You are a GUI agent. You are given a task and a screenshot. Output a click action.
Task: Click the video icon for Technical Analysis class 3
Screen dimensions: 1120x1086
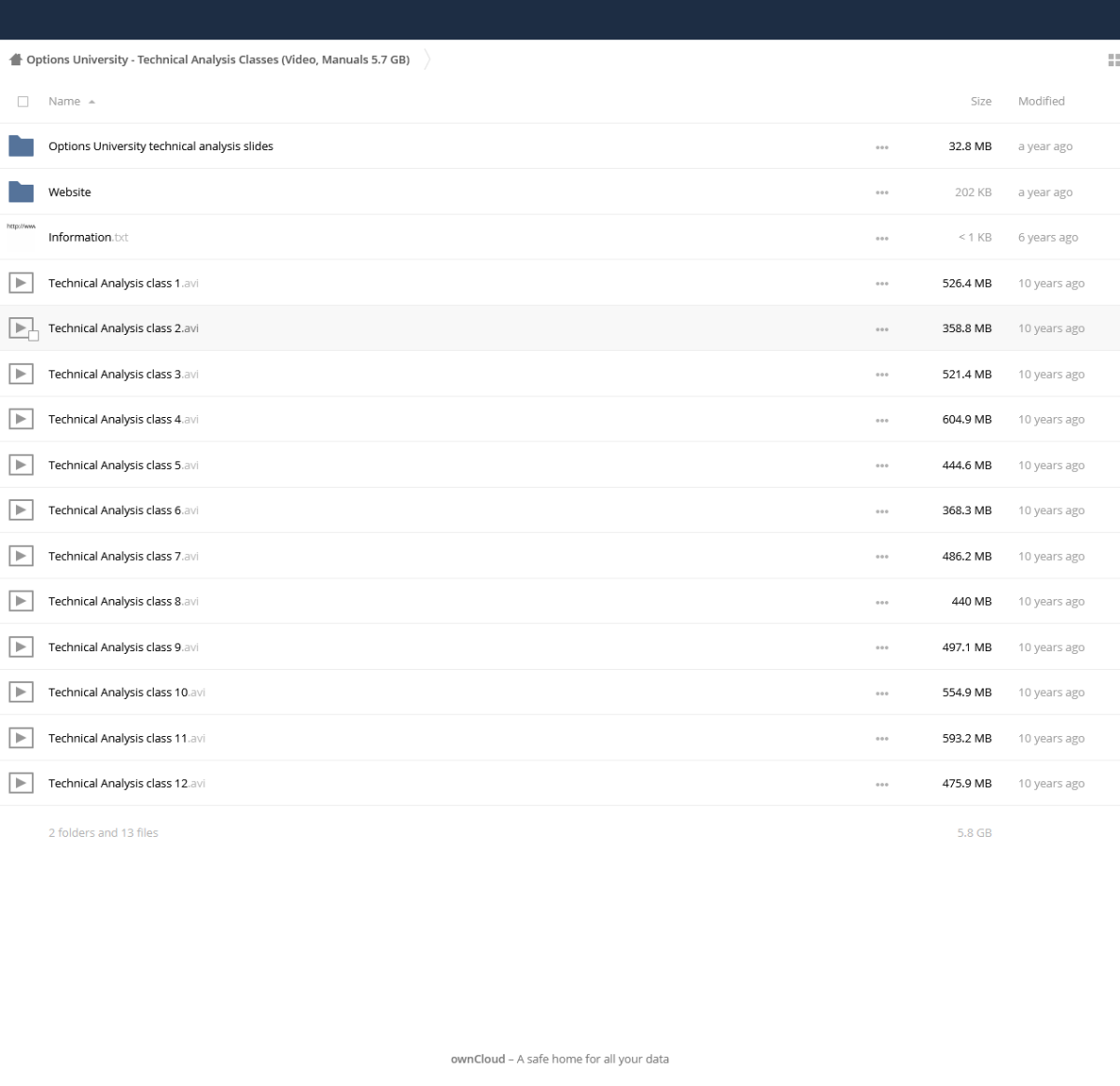click(x=21, y=373)
